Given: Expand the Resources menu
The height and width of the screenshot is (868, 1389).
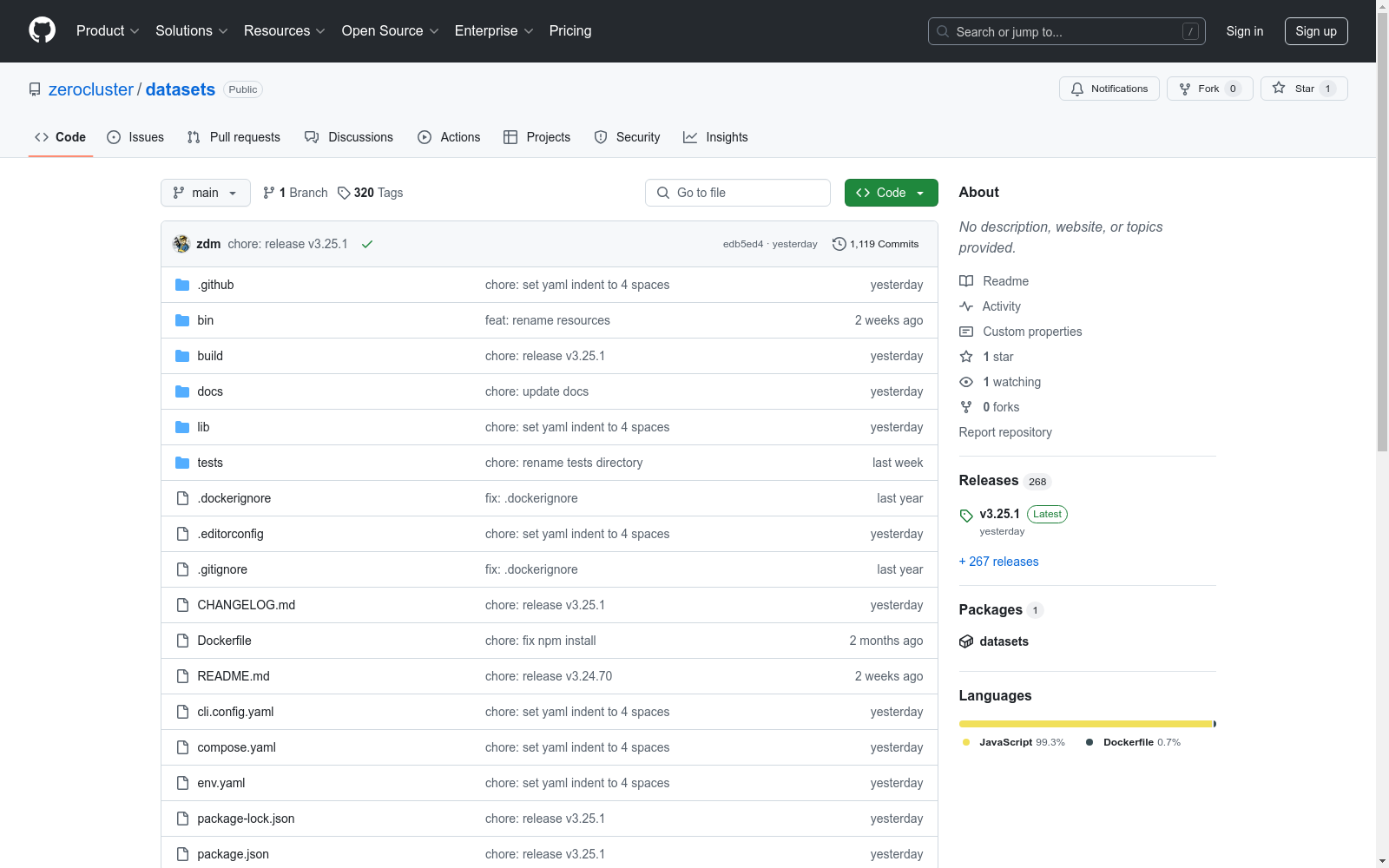Looking at the screenshot, I should tap(285, 30).
